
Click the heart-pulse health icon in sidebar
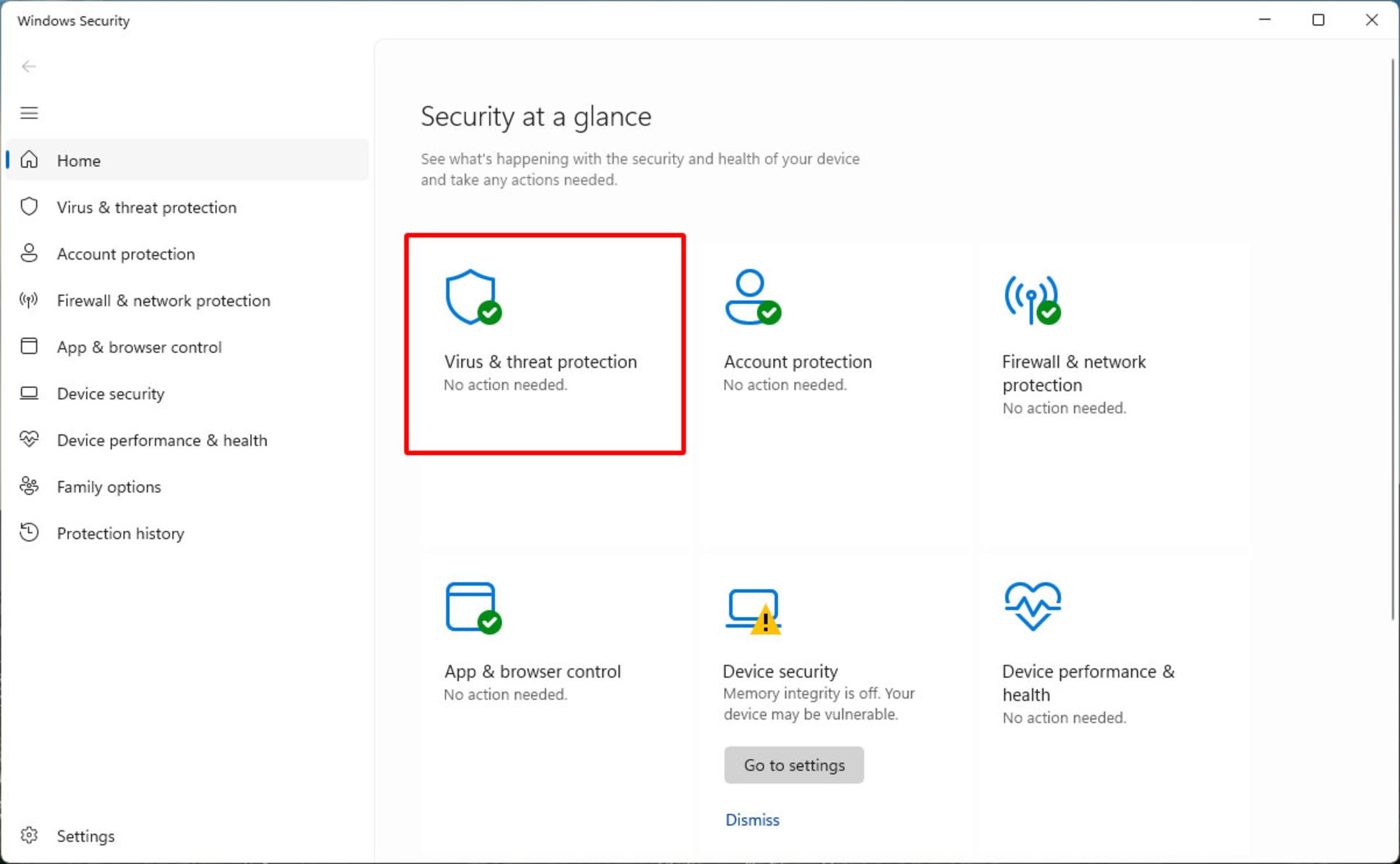tap(28, 439)
